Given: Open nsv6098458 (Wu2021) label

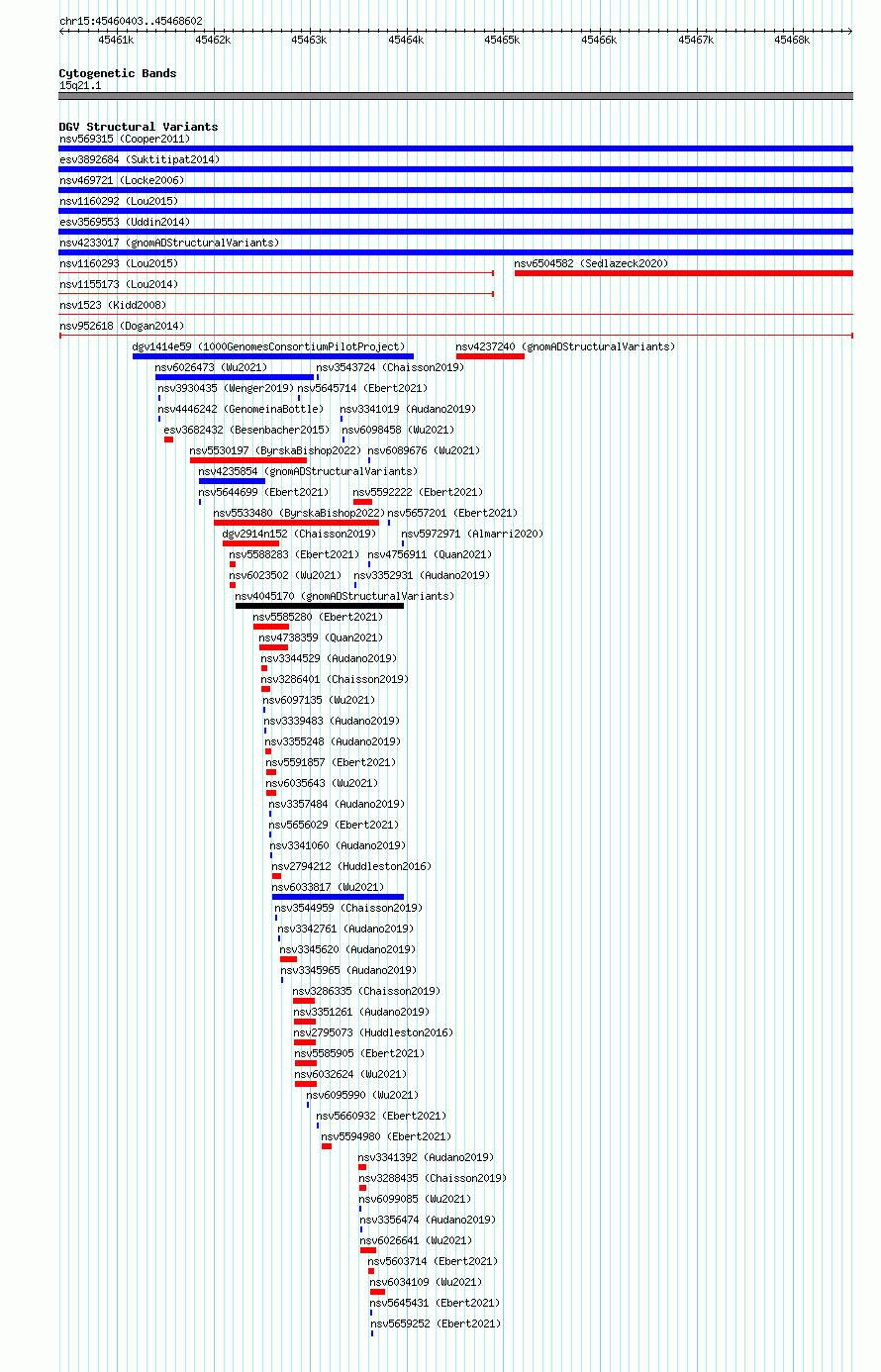Looking at the screenshot, I should click(x=398, y=431).
